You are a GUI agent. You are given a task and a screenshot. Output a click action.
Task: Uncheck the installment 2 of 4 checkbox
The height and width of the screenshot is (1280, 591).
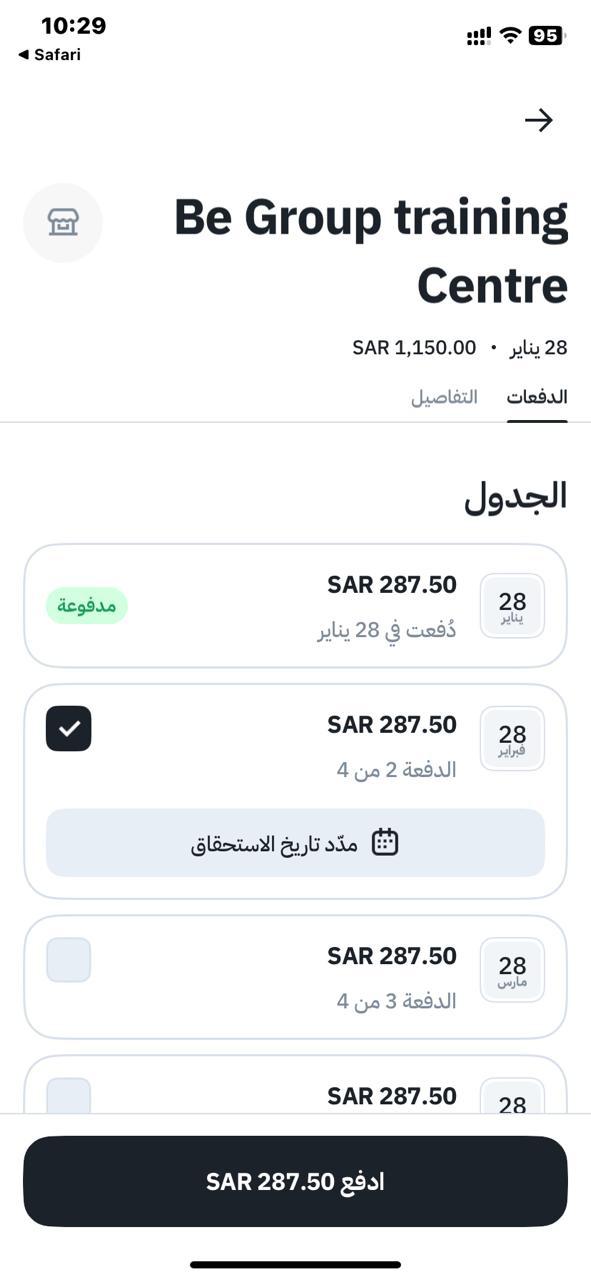pyautogui.click(x=69, y=728)
